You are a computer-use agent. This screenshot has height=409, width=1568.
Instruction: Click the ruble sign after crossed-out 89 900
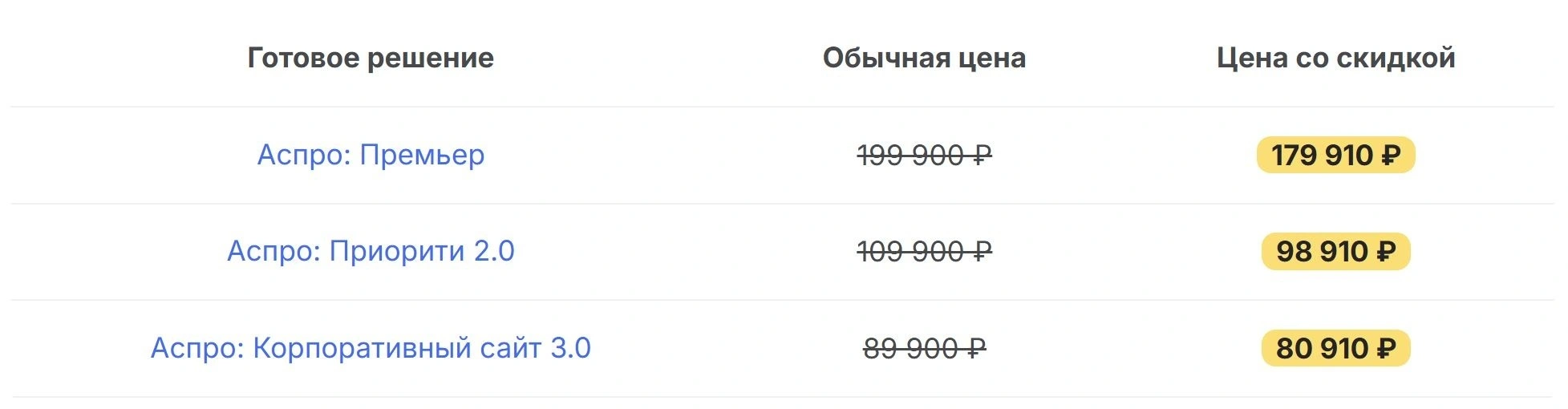coord(976,349)
